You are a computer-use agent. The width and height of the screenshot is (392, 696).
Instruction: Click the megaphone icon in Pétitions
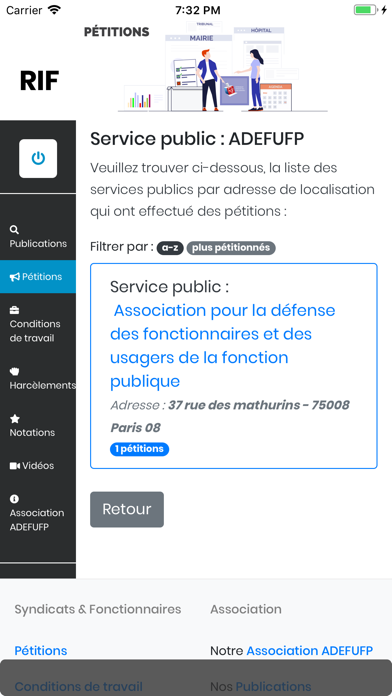tap(15, 277)
